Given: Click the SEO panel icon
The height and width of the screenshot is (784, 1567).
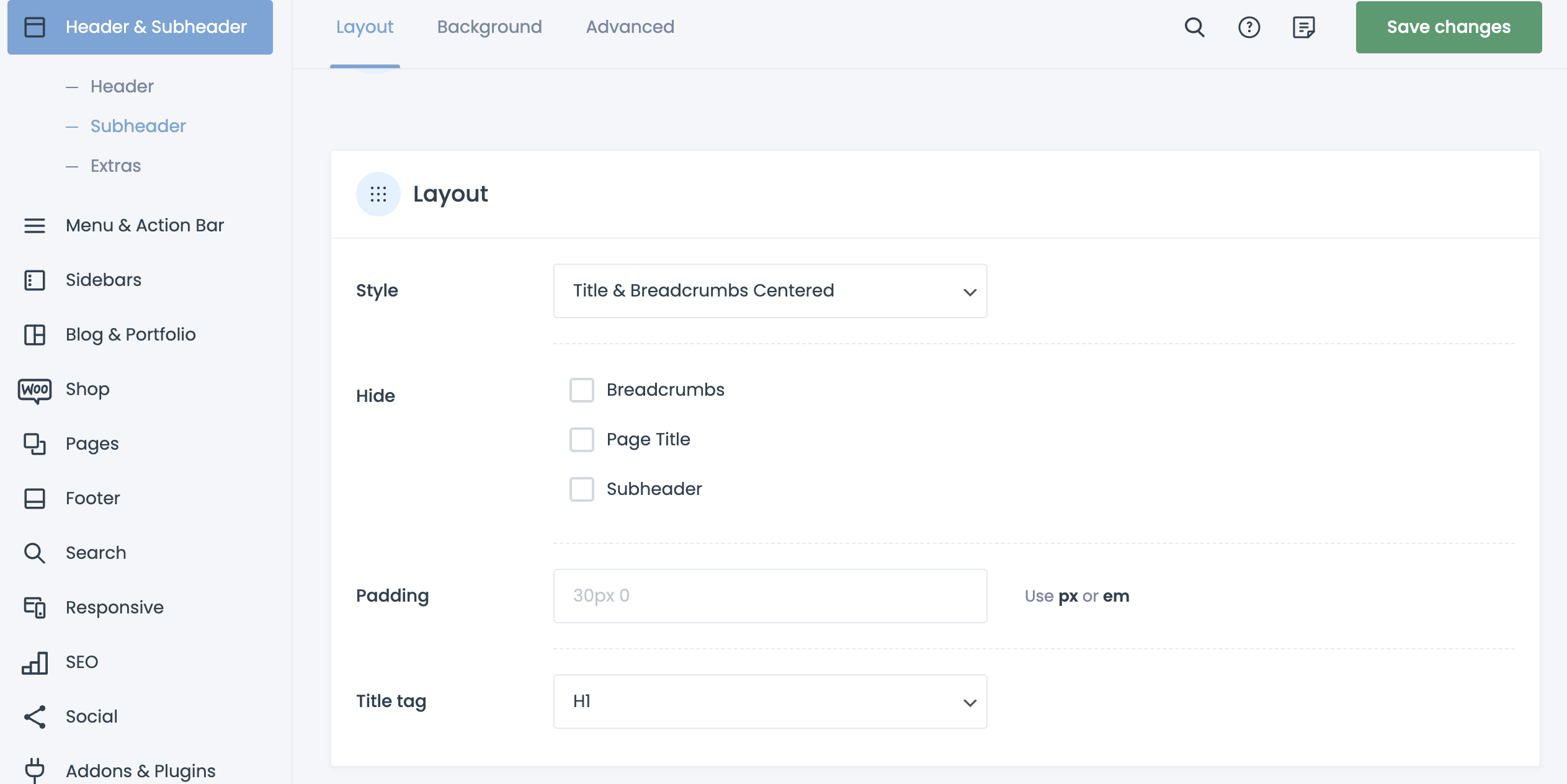Looking at the screenshot, I should pyautogui.click(x=35, y=661).
